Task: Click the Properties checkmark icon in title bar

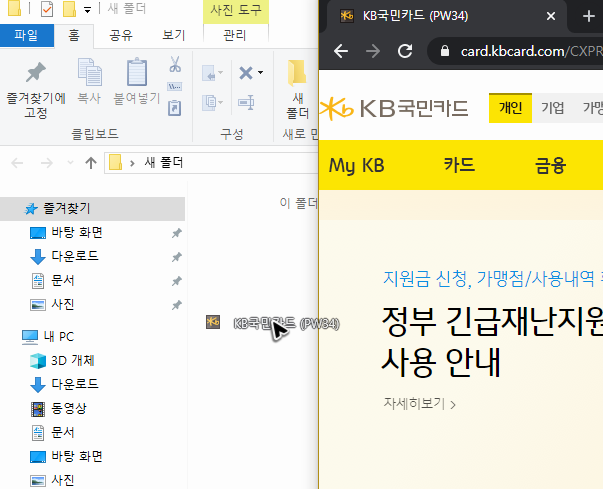Action: tap(47, 9)
